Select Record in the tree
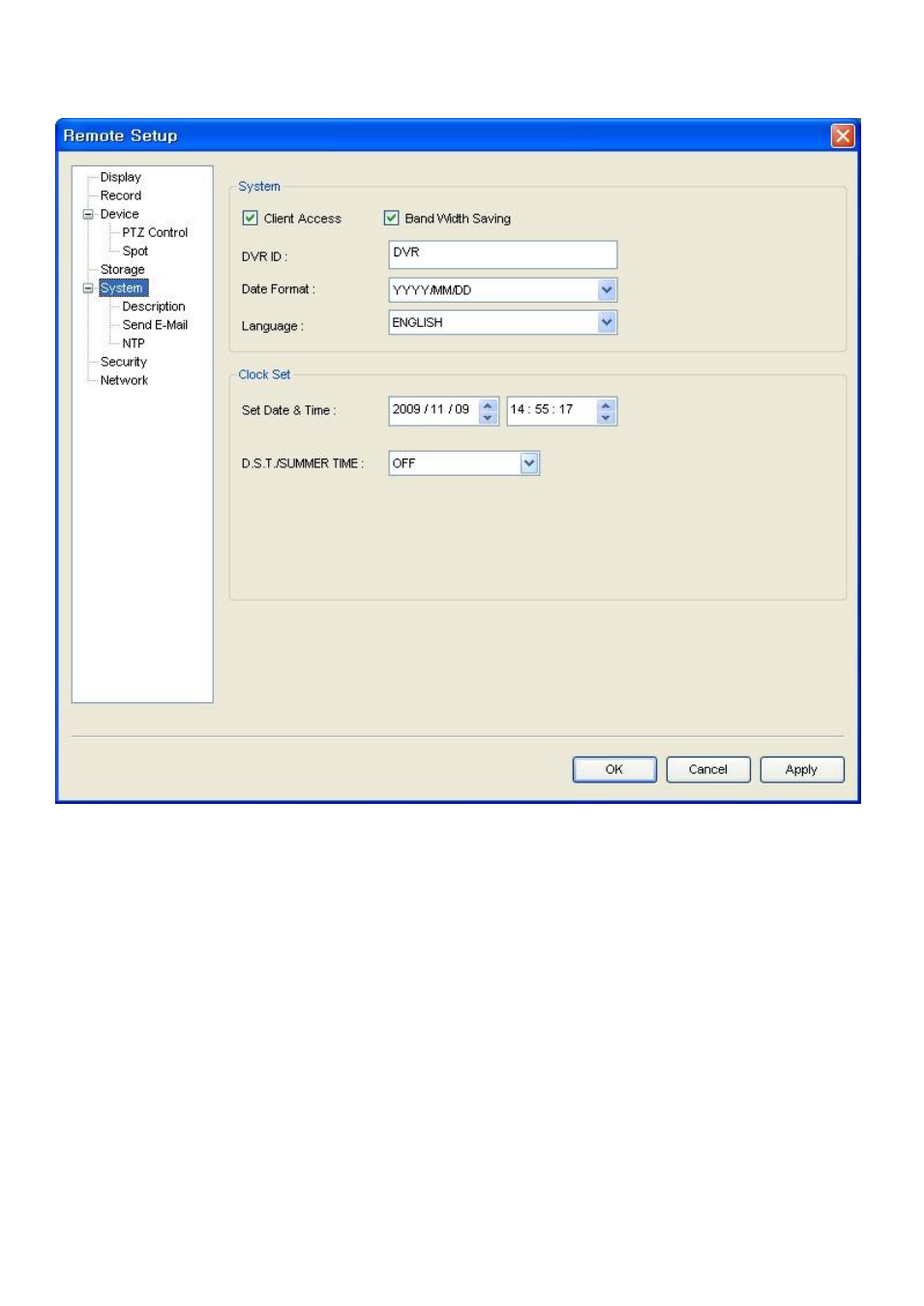 pyautogui.click(x=121, y=195)
